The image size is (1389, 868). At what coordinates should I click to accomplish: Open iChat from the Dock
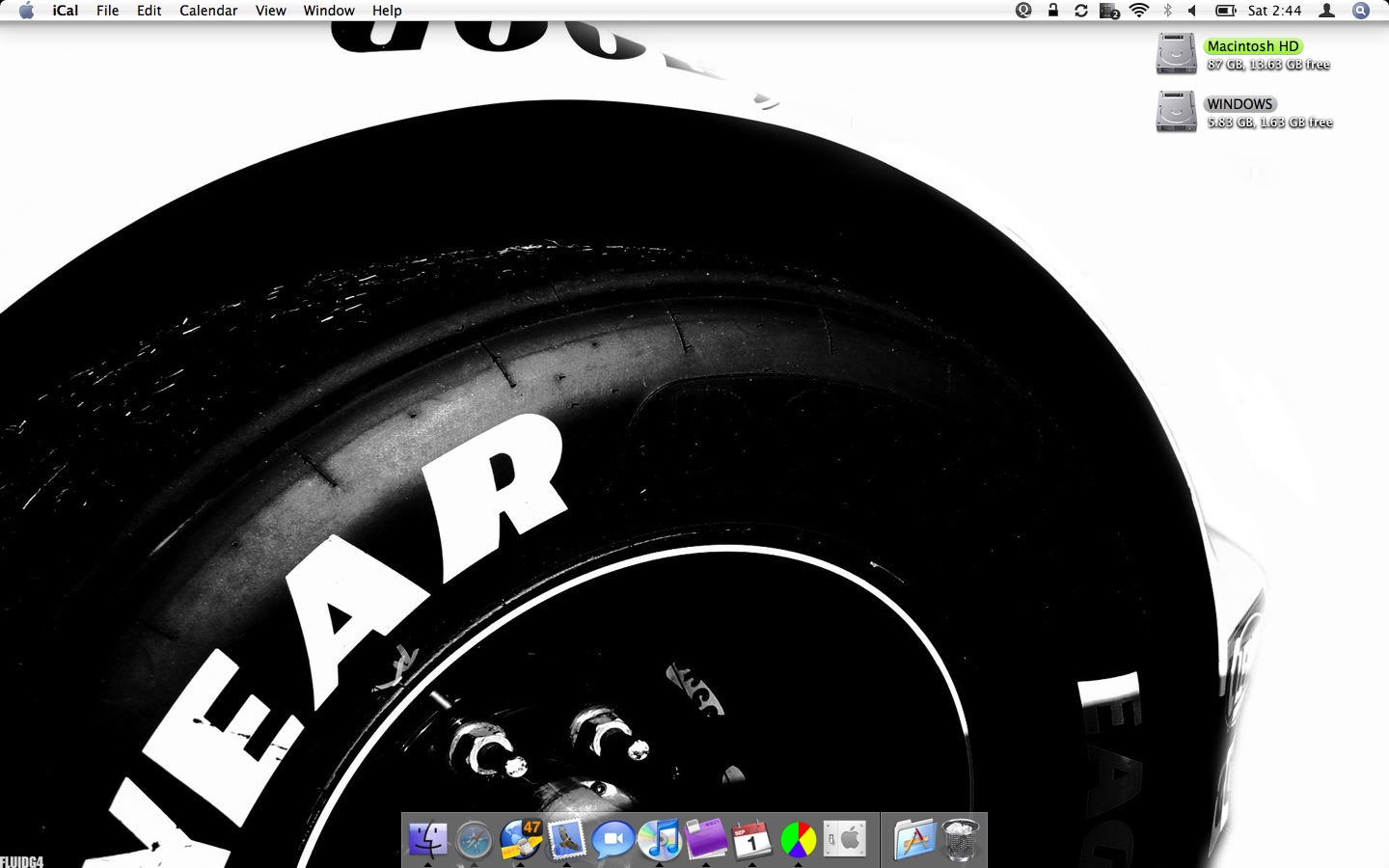[613, 840]
